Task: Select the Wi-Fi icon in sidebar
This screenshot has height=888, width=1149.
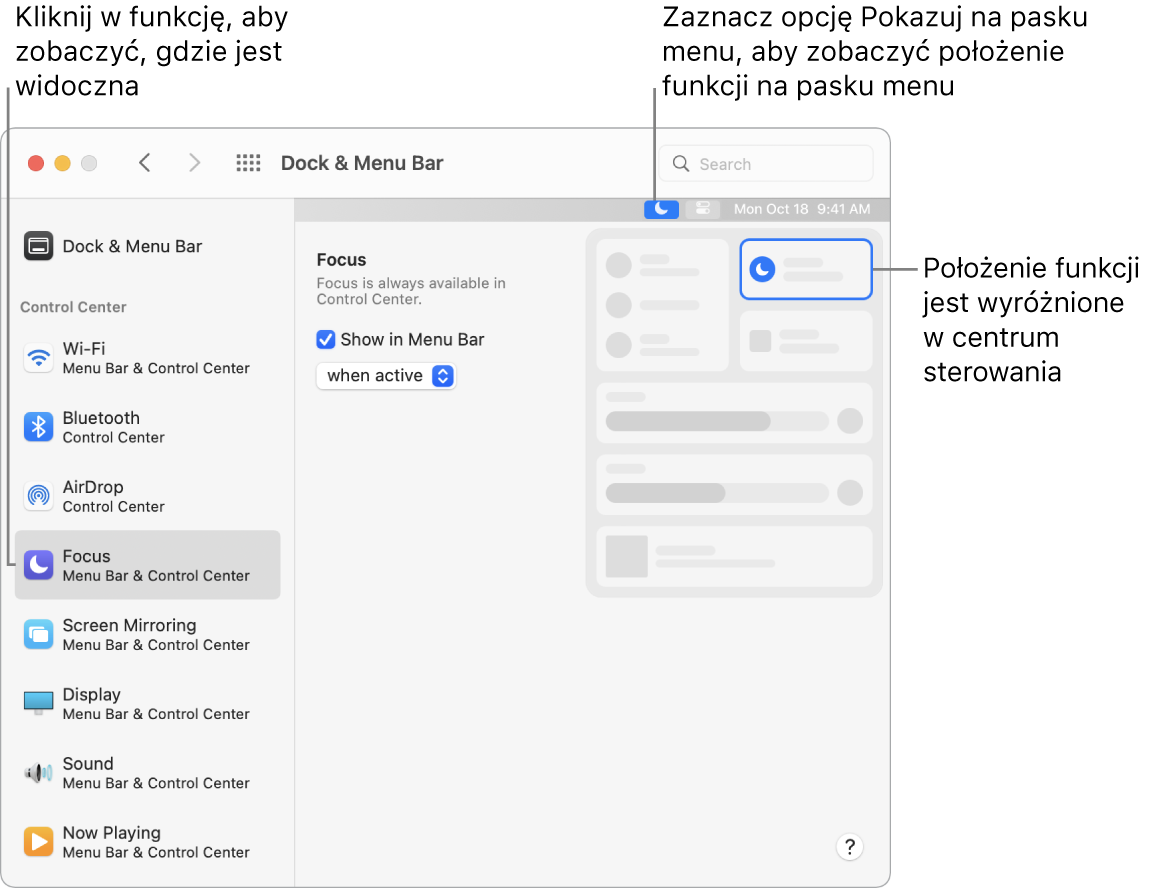Action: click(x=38, y=358)
